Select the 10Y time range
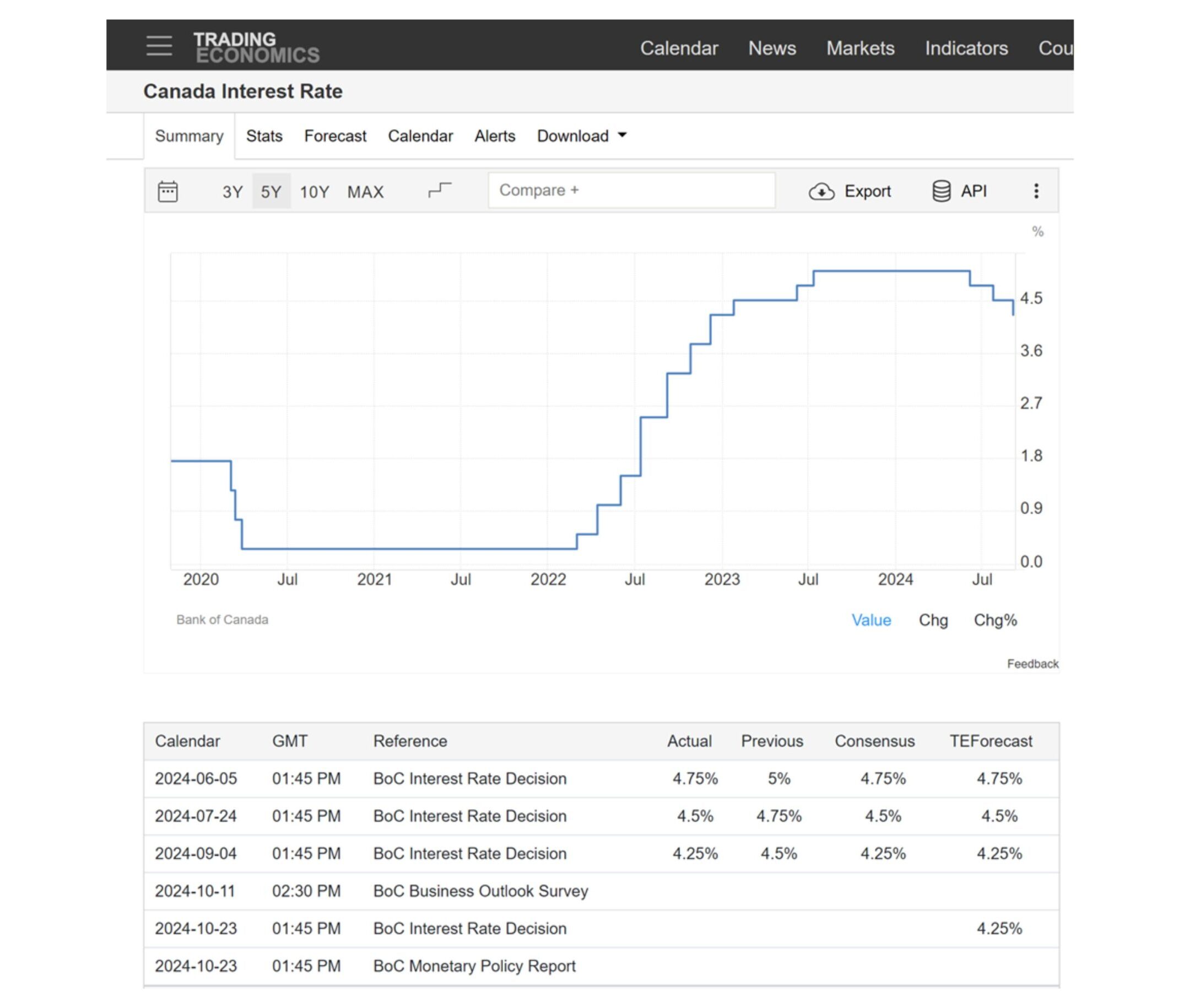Screen dimensions: 1189x1008 click(x=314, y=192)
